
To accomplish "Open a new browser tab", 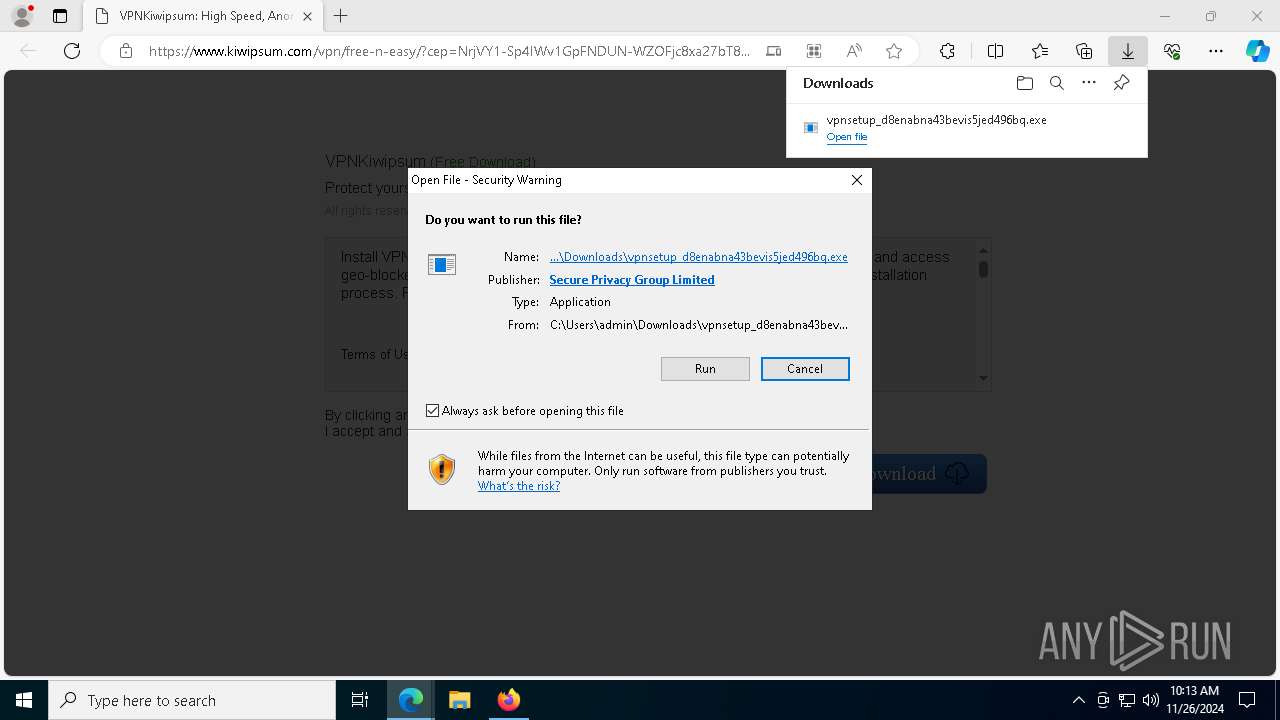I will tap(341, 16).
